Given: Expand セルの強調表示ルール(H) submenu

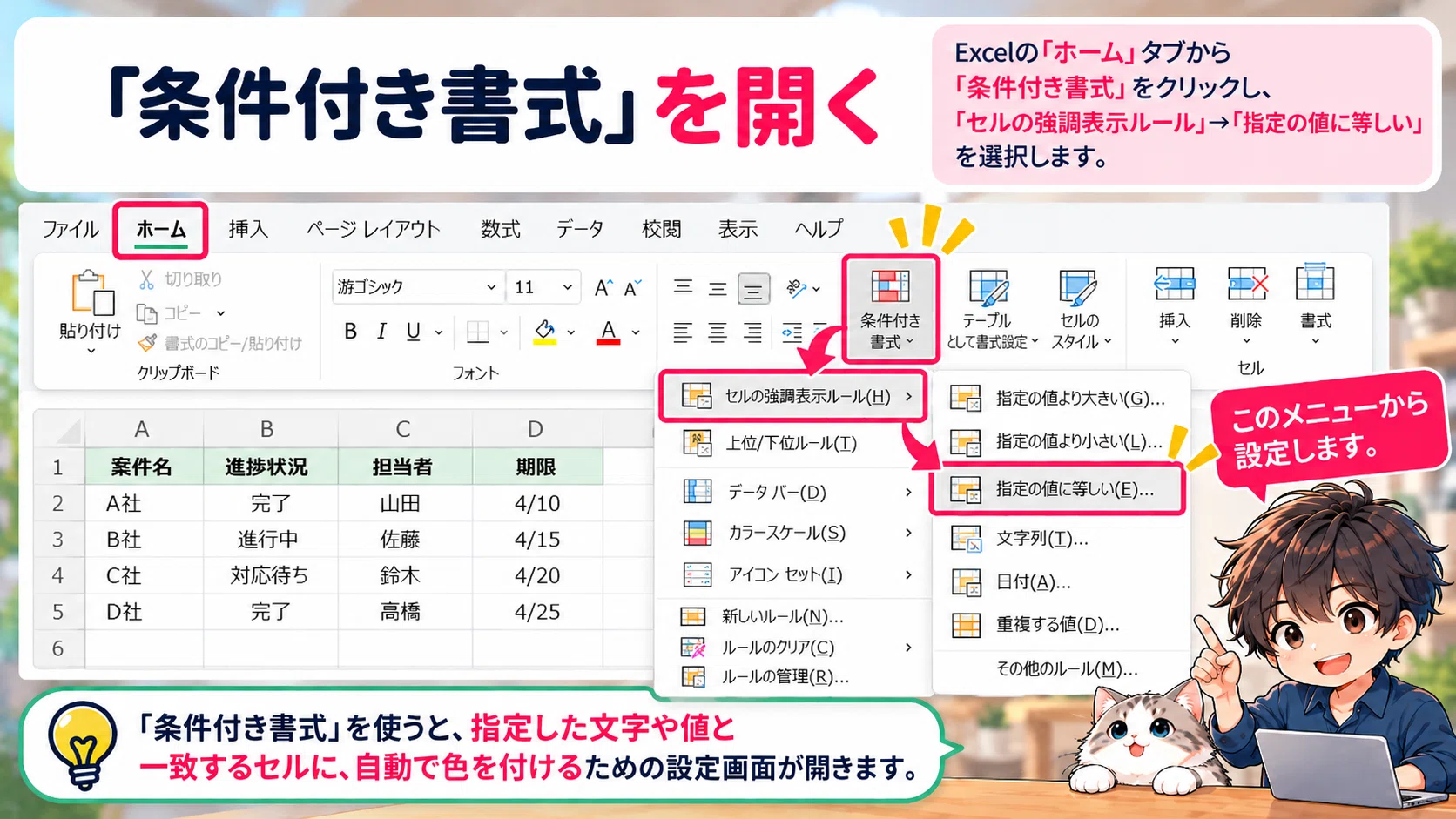Looking at the screenshot, I should (x=792, y=397).
